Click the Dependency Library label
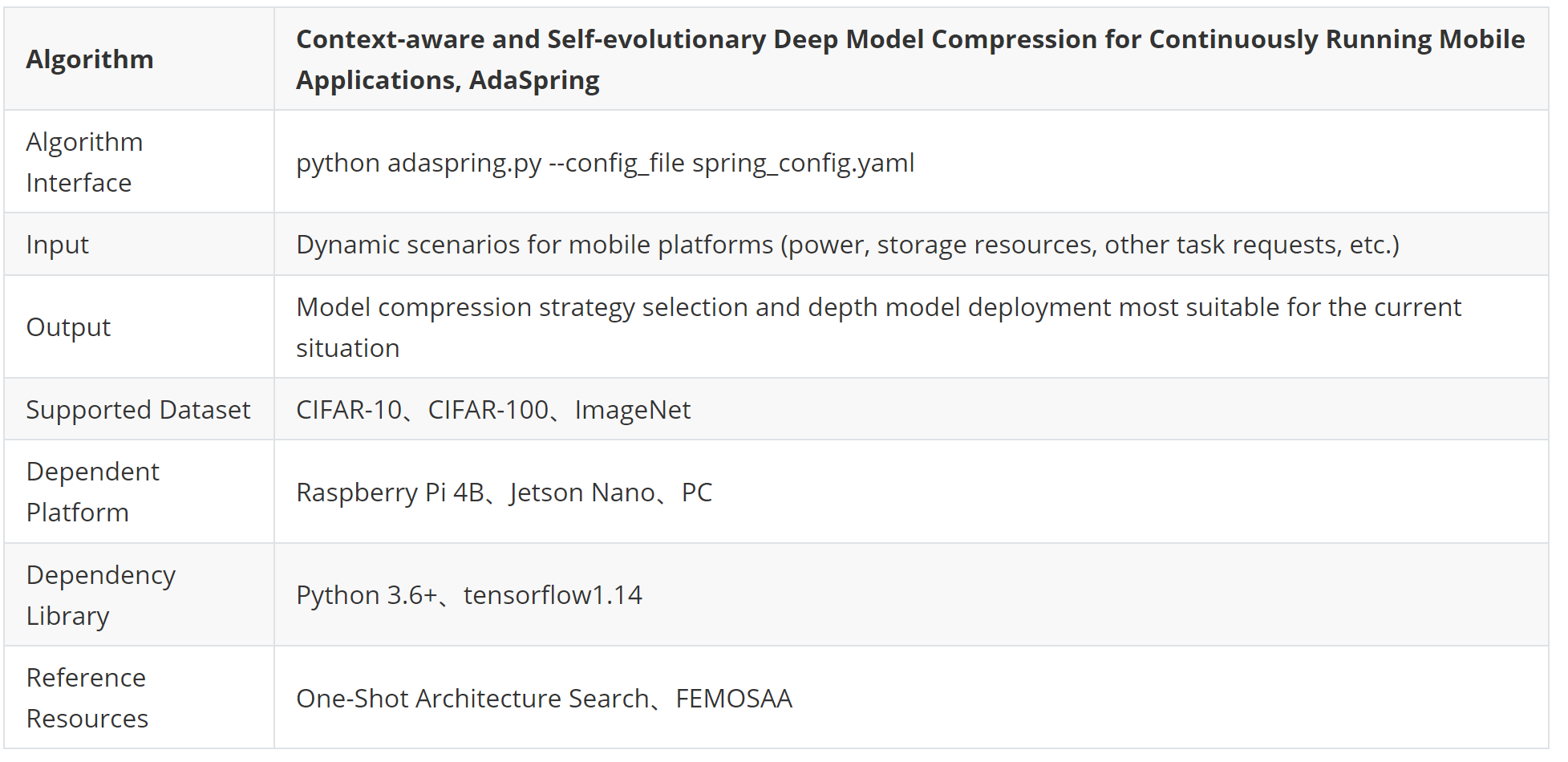1568x762 pixels. [x=101, y=595]
